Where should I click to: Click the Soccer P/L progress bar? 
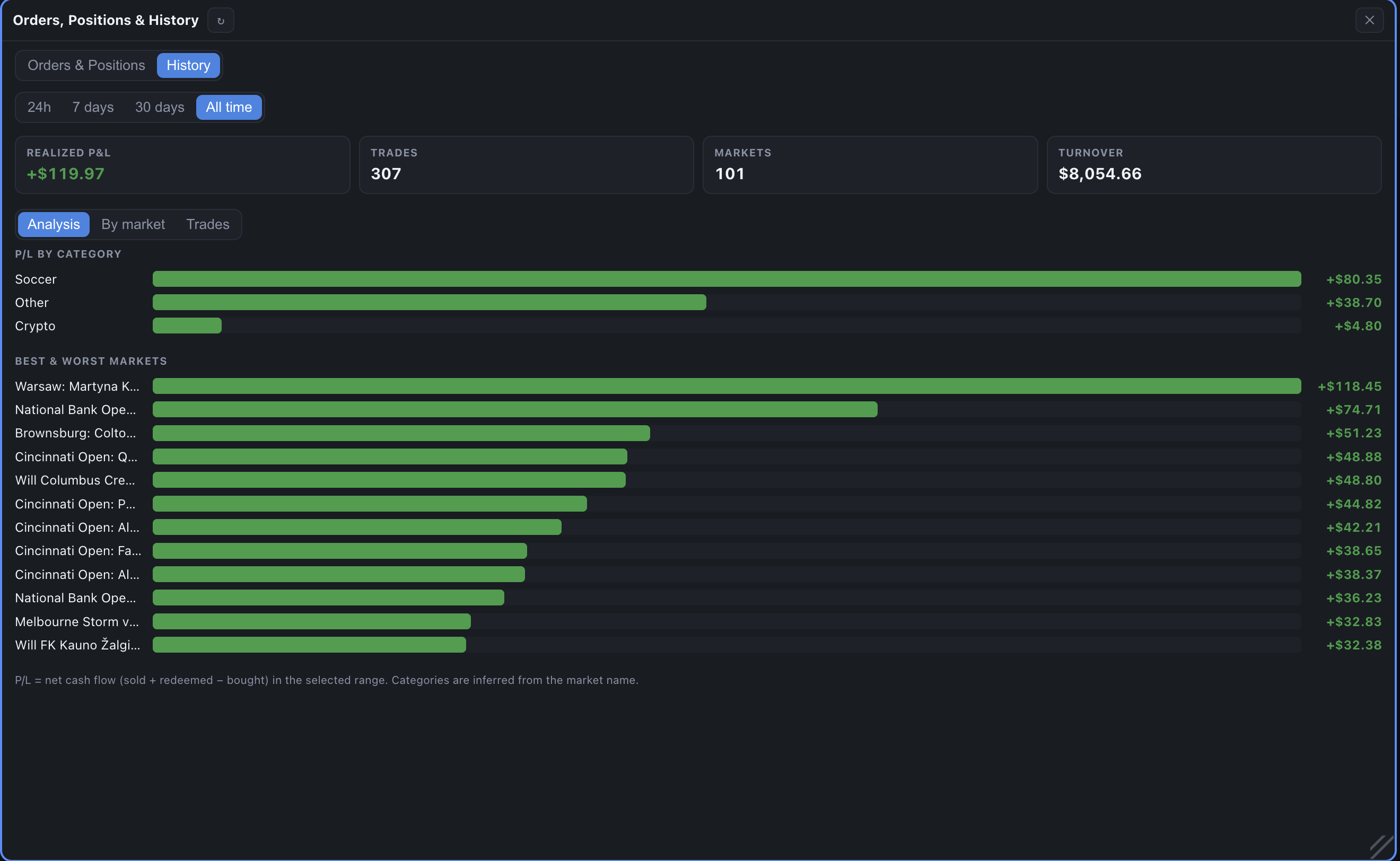(727, 279)
